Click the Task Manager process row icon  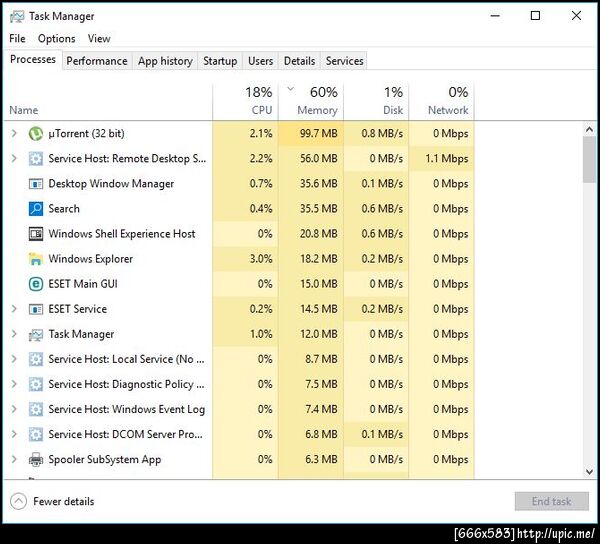[x=36, y=334]
